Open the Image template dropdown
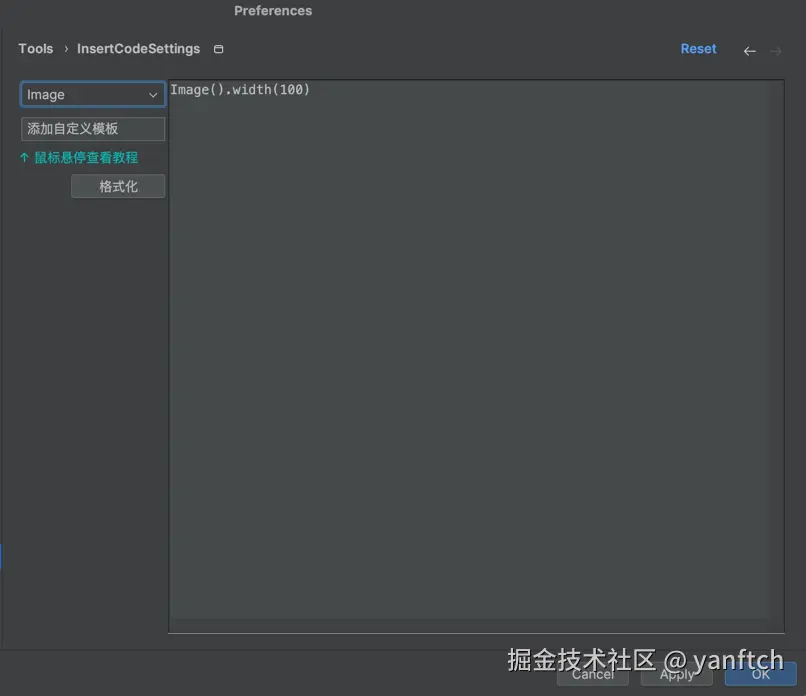Viewport: 806px width, 696px height. click(93, 95)
